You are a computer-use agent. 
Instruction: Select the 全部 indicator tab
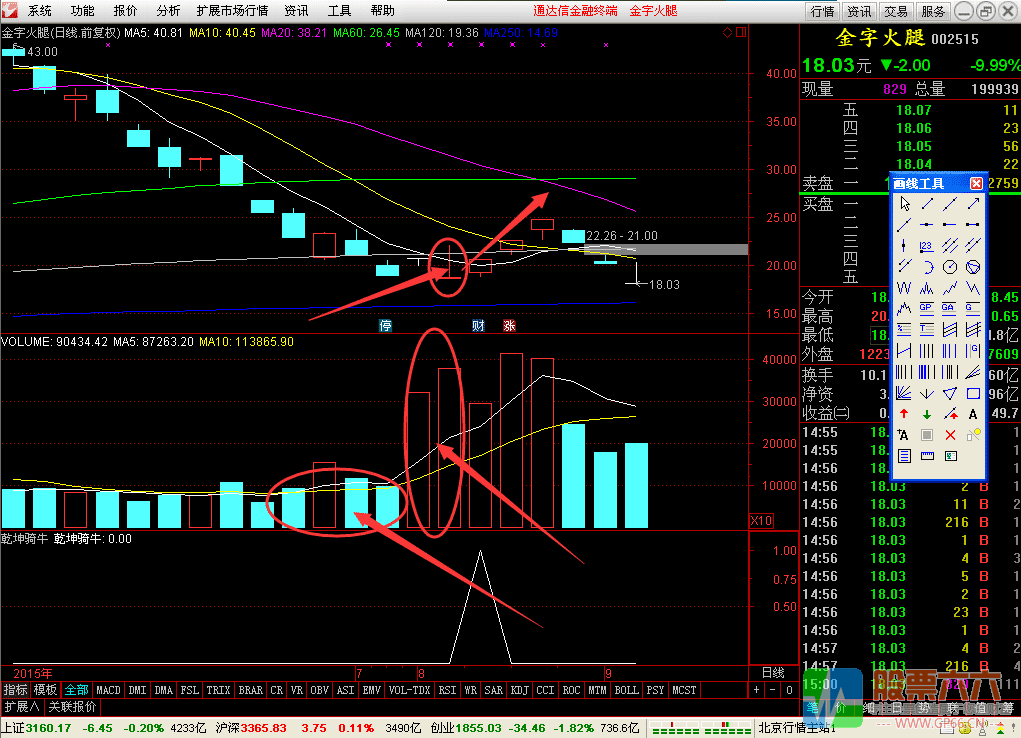click(76, 690)
